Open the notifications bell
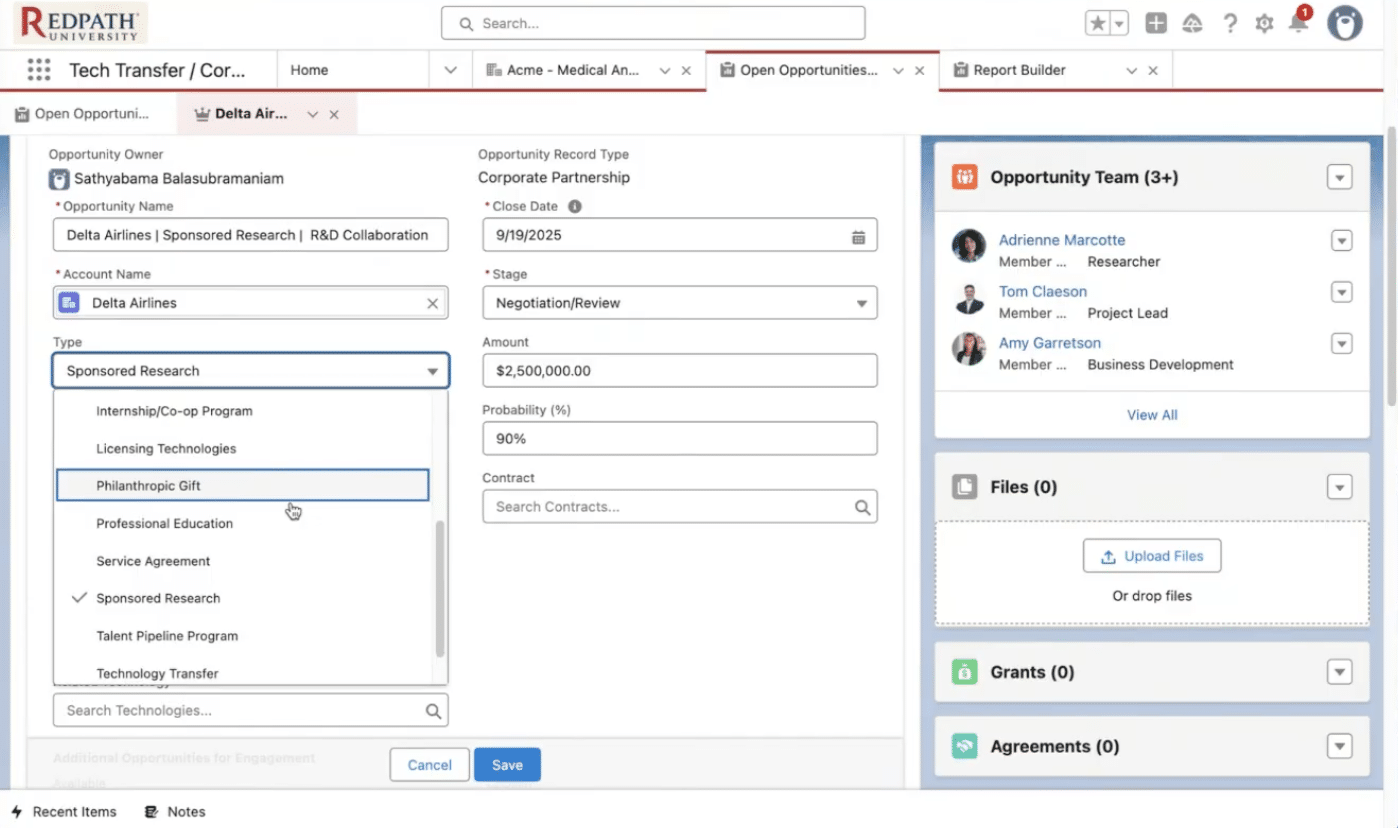Image resolution: width=1398 pixels, height=828 pixels. [x=1298, y=23]
